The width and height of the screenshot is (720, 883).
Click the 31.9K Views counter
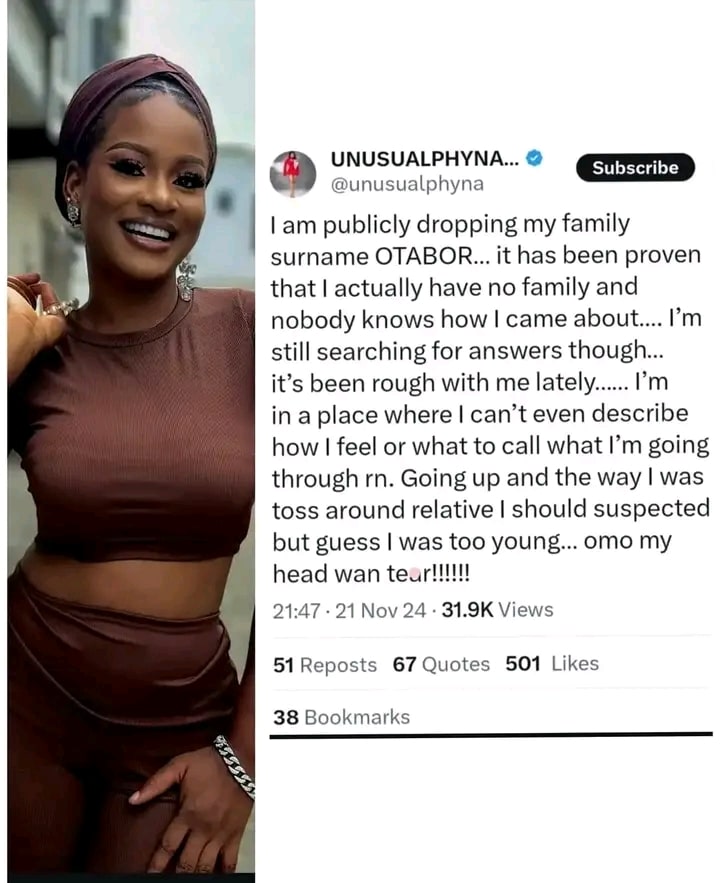click(497, 610)
